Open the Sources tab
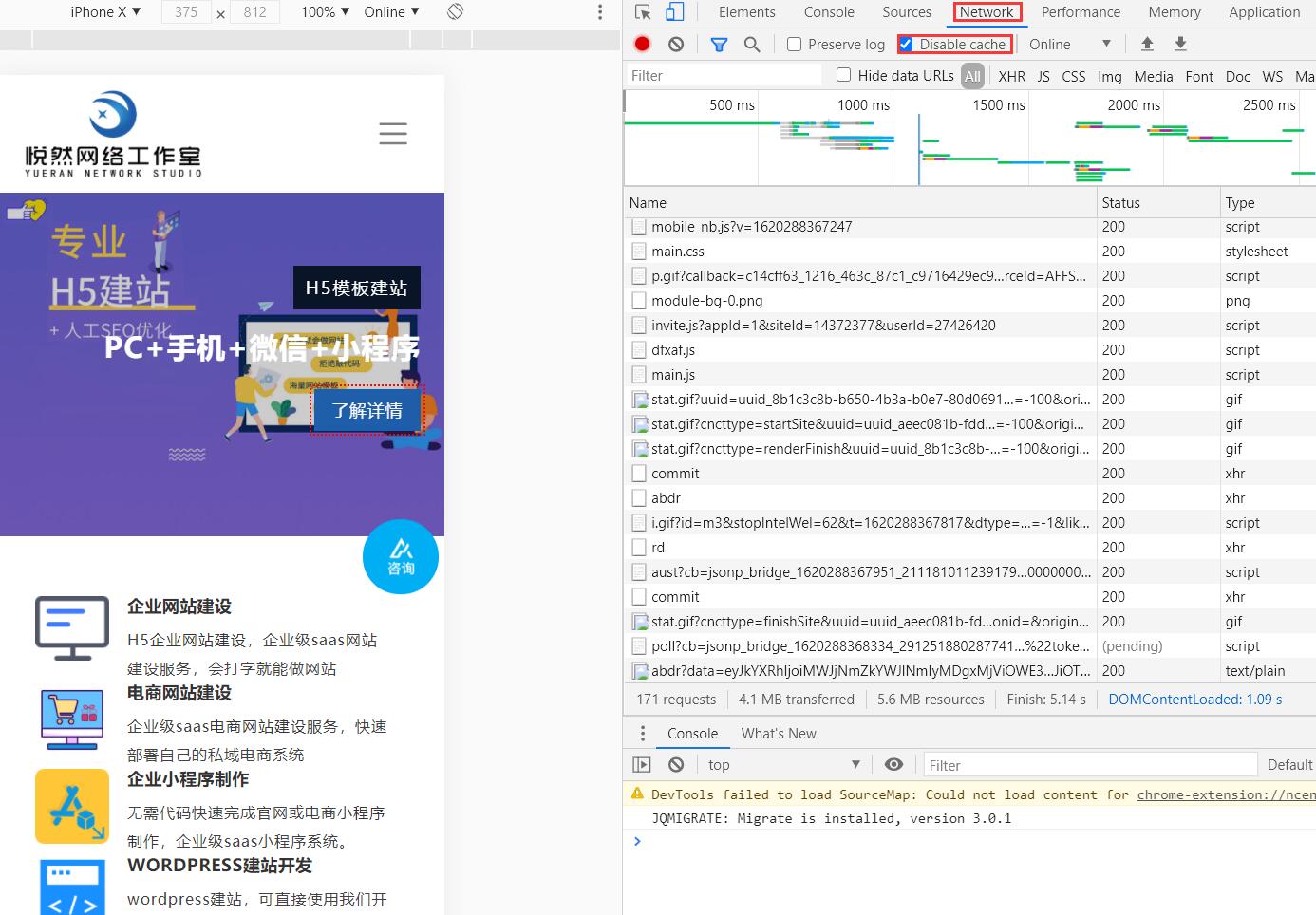The image size is (1316, 915). [907, 12]
